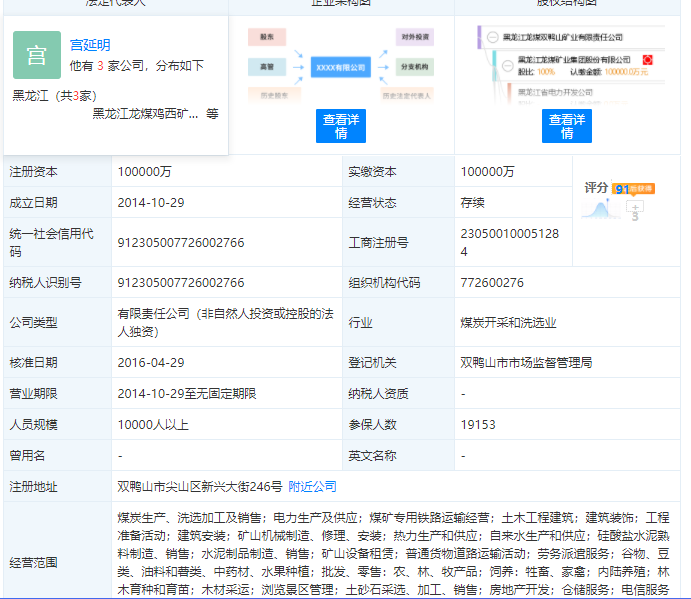Click company type 有限责任公司 value
Image resolution: width=691 pixels, height=599 pixels.
click(x=225, y=323)
